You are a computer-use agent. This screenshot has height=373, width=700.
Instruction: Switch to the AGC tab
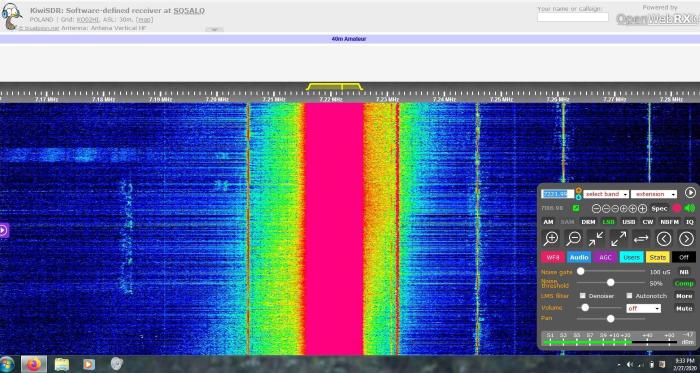tap(605, 257)
